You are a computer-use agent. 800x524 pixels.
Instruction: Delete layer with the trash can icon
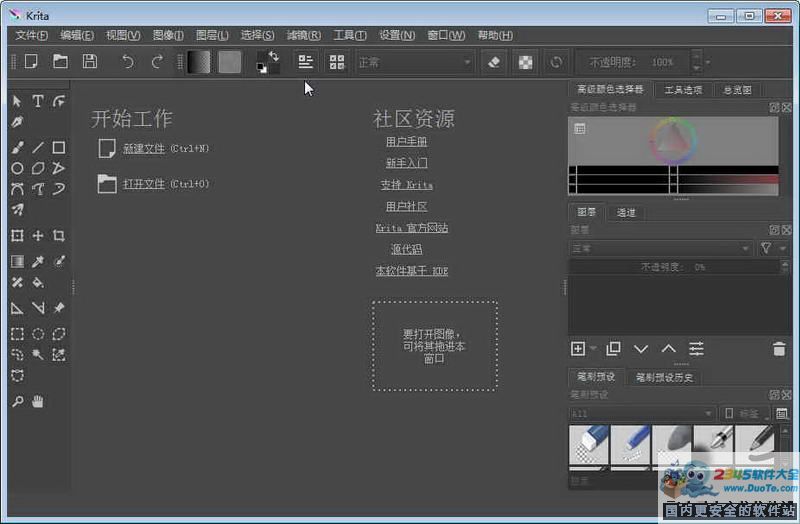[779, 348]
